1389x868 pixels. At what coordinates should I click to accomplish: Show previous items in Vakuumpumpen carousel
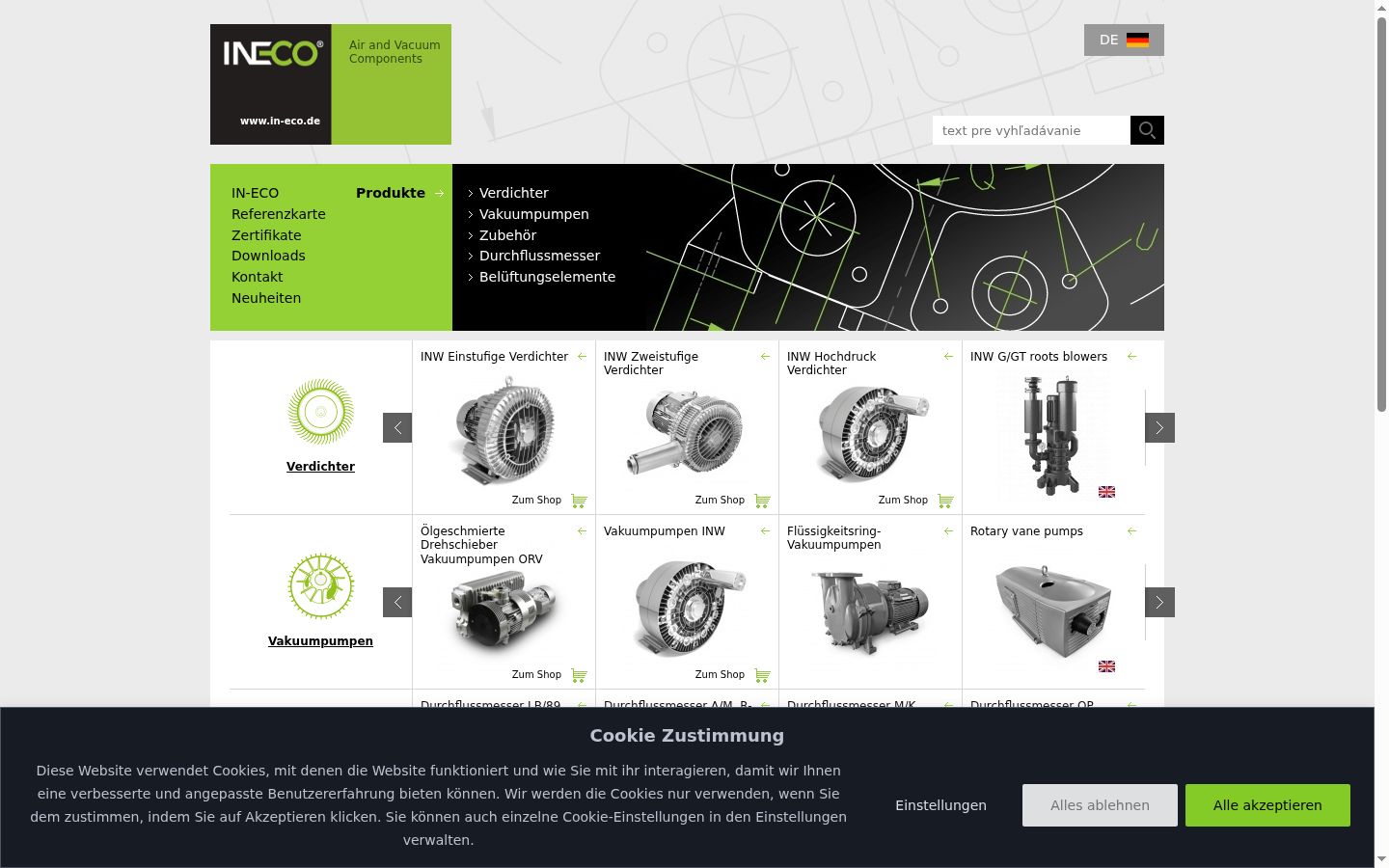coord(397,603)
